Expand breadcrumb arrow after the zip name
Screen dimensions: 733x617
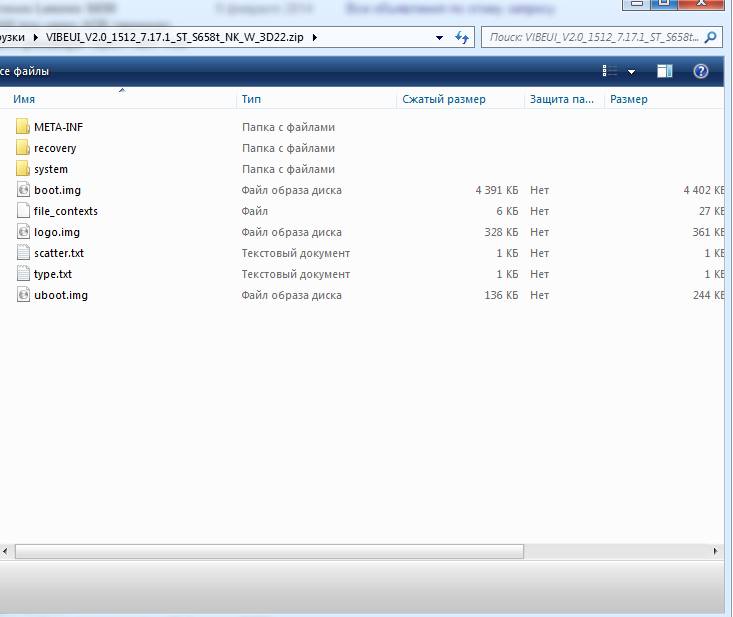(315, 37)
